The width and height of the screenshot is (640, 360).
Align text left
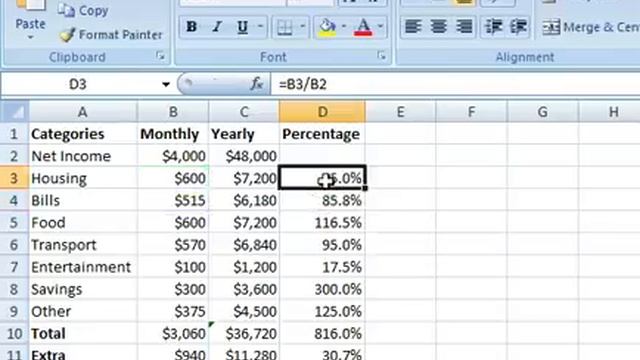pos(413,27)
